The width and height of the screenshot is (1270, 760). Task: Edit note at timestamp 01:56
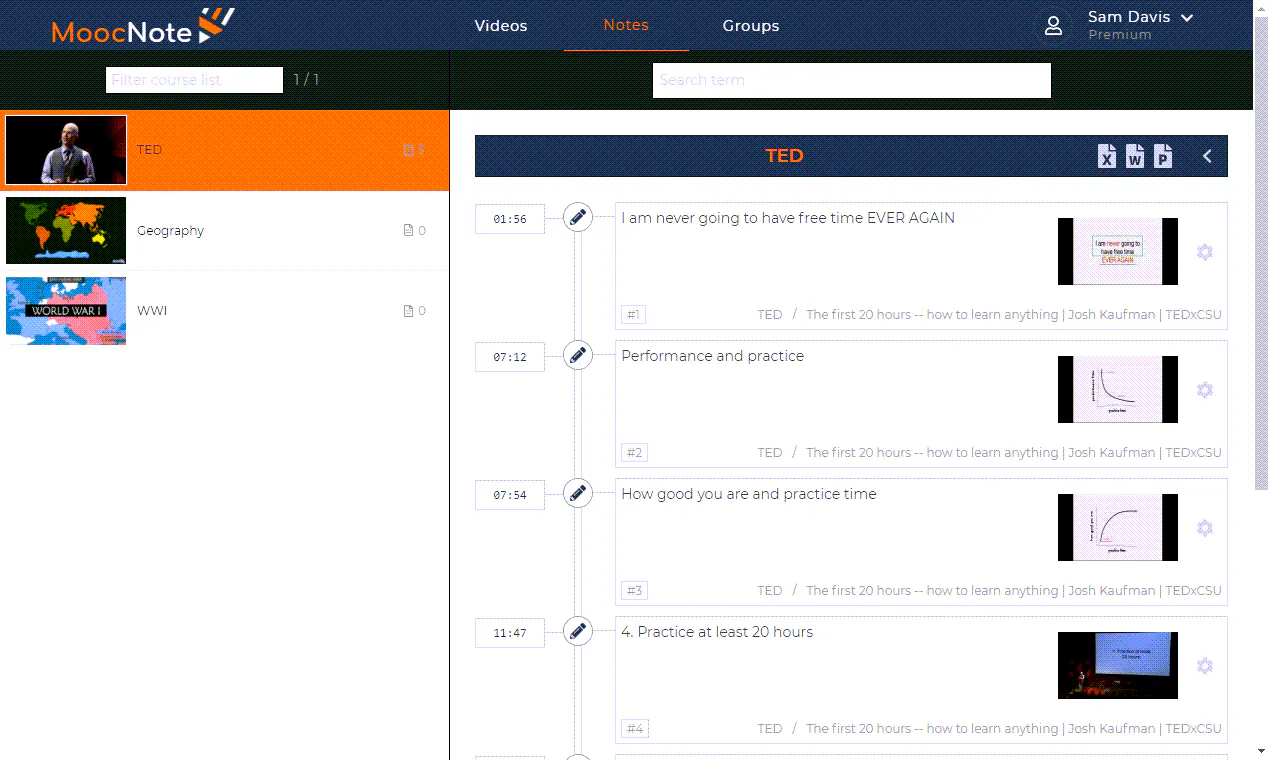click(x=578, y=217)
